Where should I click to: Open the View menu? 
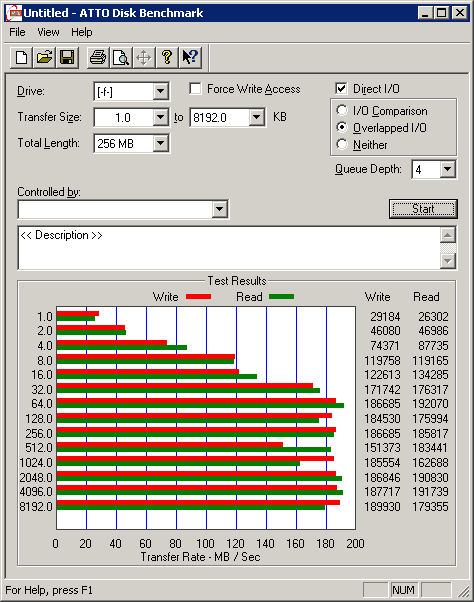coord(48,32)
